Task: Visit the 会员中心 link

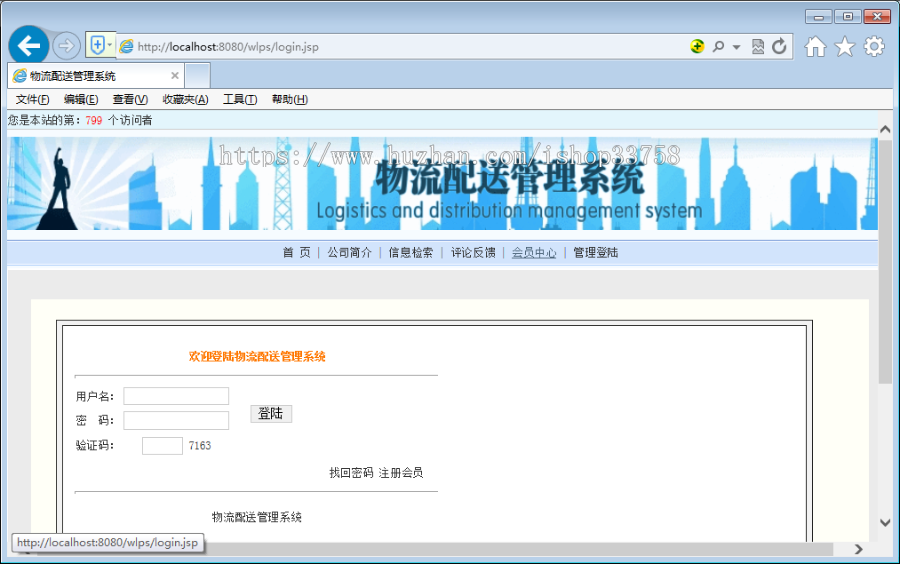Action: pyautogui.click(x=534, y=252)
